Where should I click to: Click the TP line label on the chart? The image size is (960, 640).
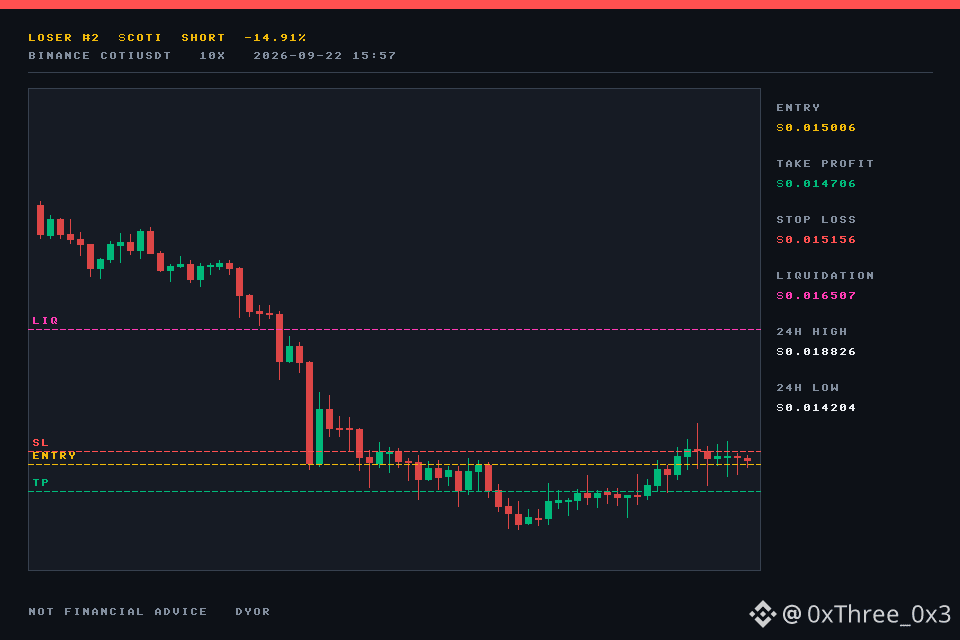coord(40,482)
